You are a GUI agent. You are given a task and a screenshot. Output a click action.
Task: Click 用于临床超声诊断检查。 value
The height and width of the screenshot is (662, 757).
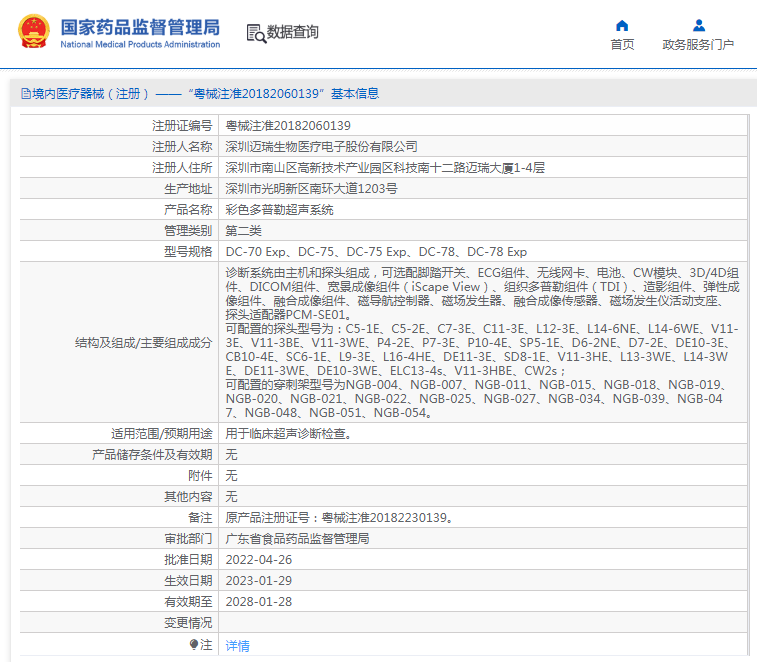coord(289,434)
